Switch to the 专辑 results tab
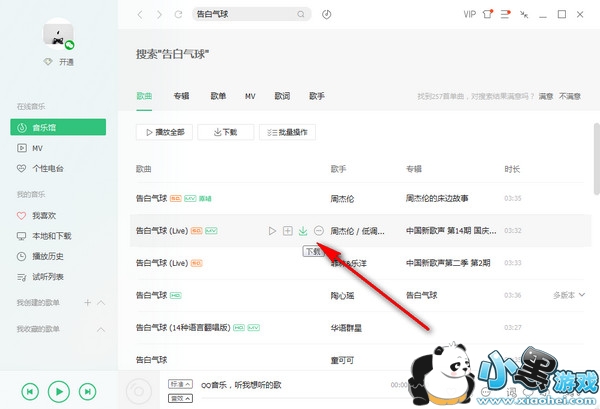This screenshot has width=600, height=409. (181, 96)
